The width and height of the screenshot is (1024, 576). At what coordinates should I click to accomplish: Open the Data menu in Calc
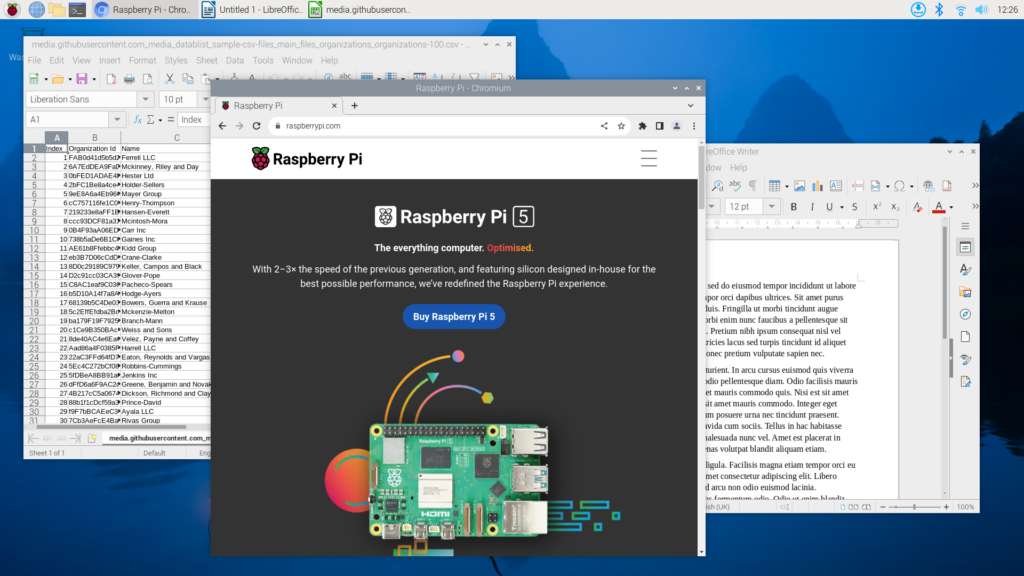point(234,60)
